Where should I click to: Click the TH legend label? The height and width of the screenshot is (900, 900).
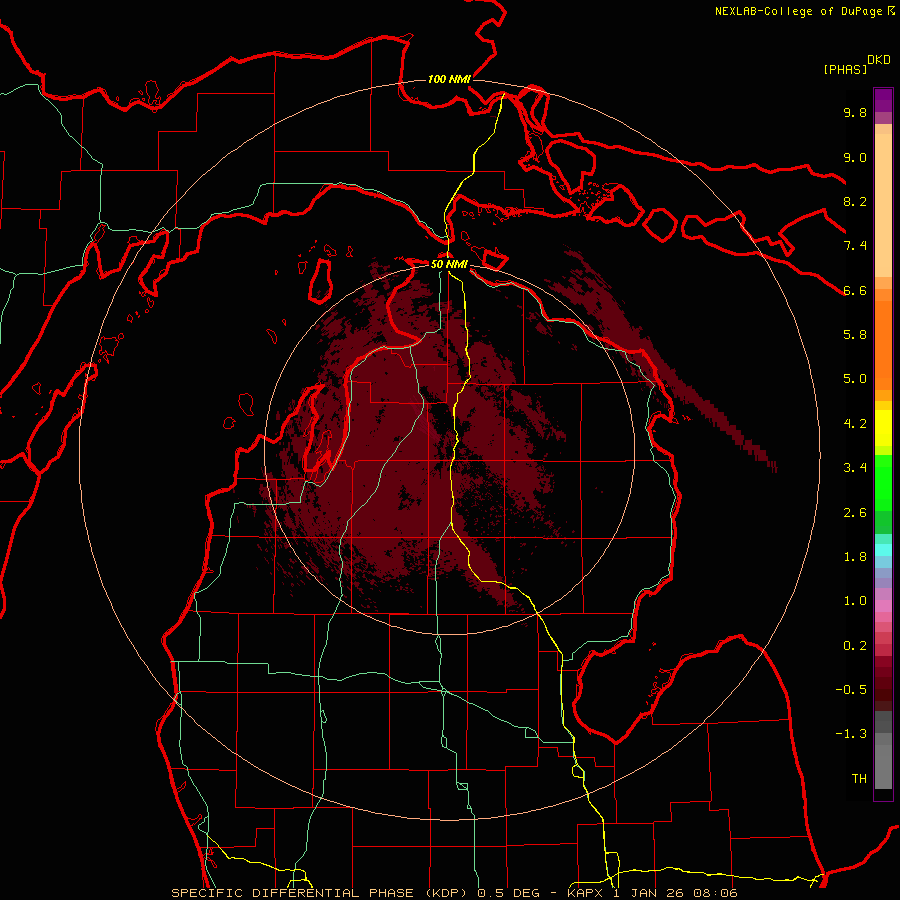859,779
